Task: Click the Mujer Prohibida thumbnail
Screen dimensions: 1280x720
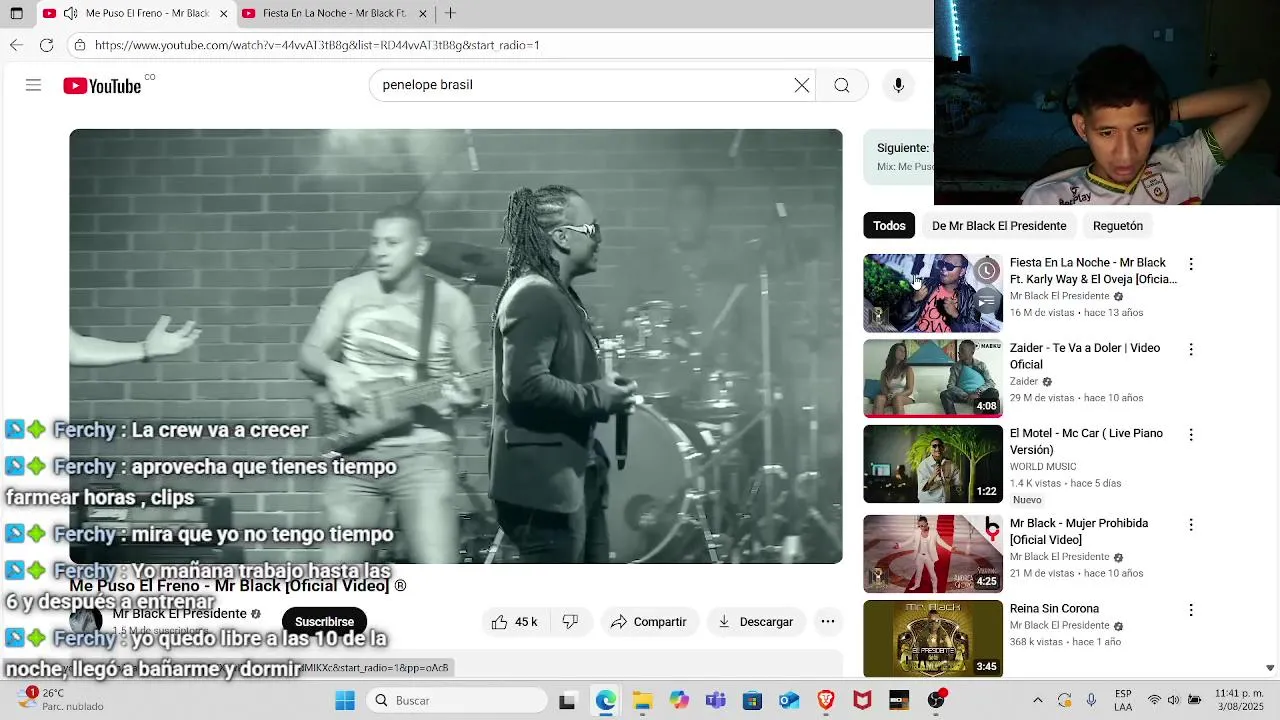Action: click(933, 553)
